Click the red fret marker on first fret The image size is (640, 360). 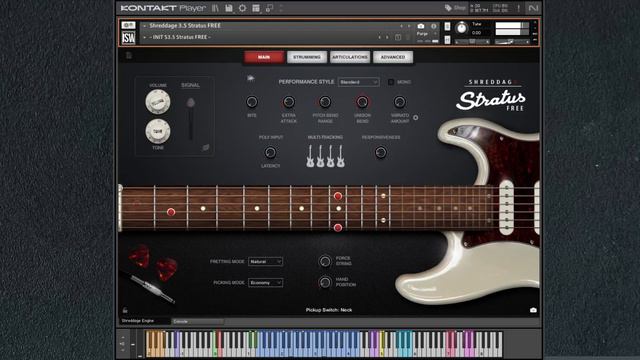pyautogui.click(x=171, y=212)
